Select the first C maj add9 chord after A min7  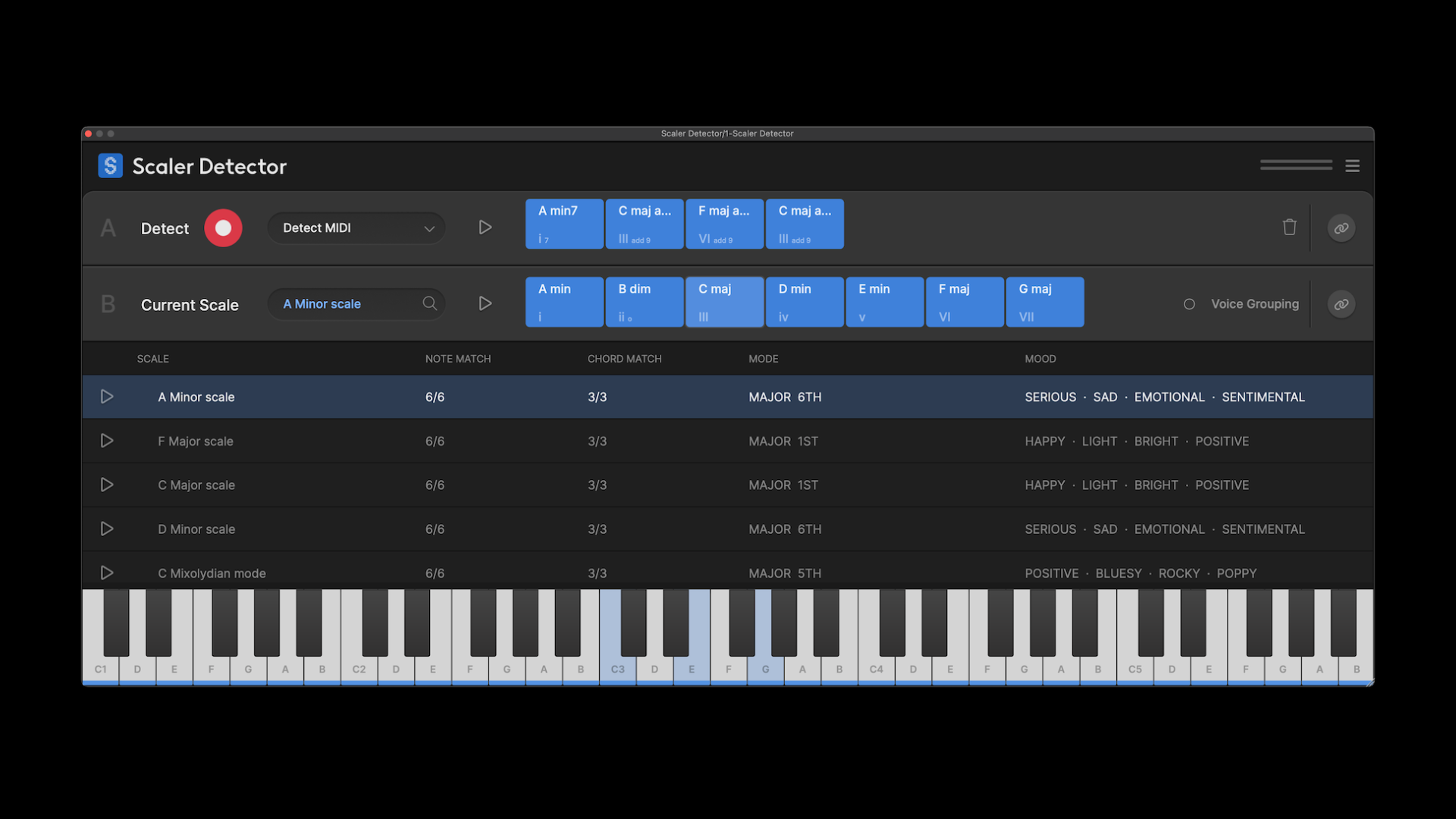[x=645, y=224]
